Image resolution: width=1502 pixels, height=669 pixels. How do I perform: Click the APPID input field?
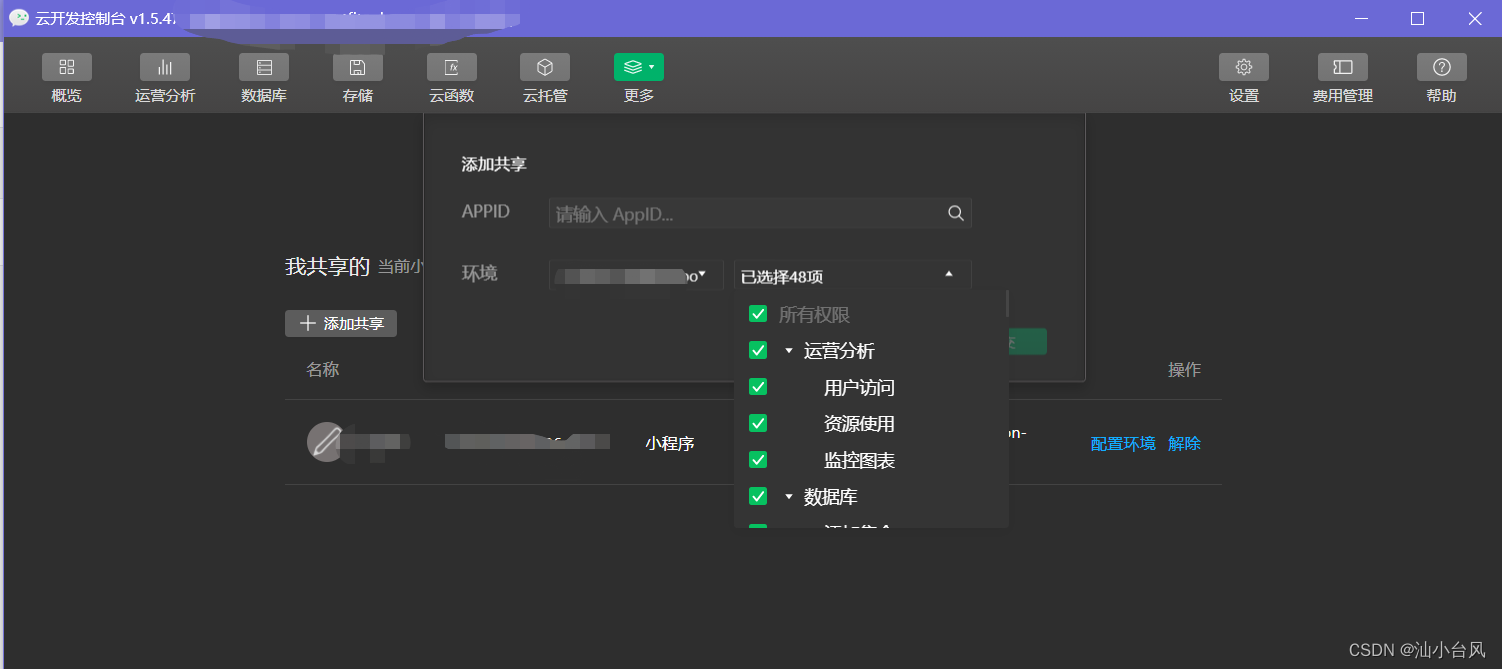[x=760, y=213]
